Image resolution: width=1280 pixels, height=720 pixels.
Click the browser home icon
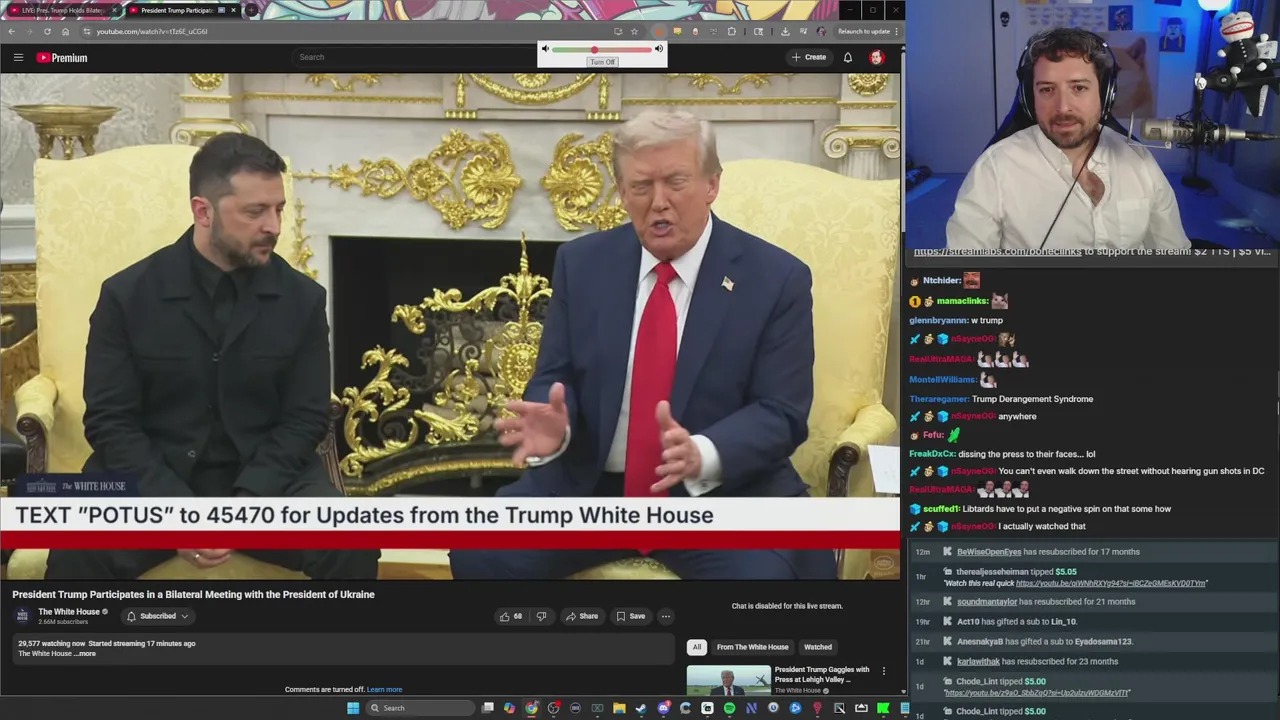tap(66, 31)
